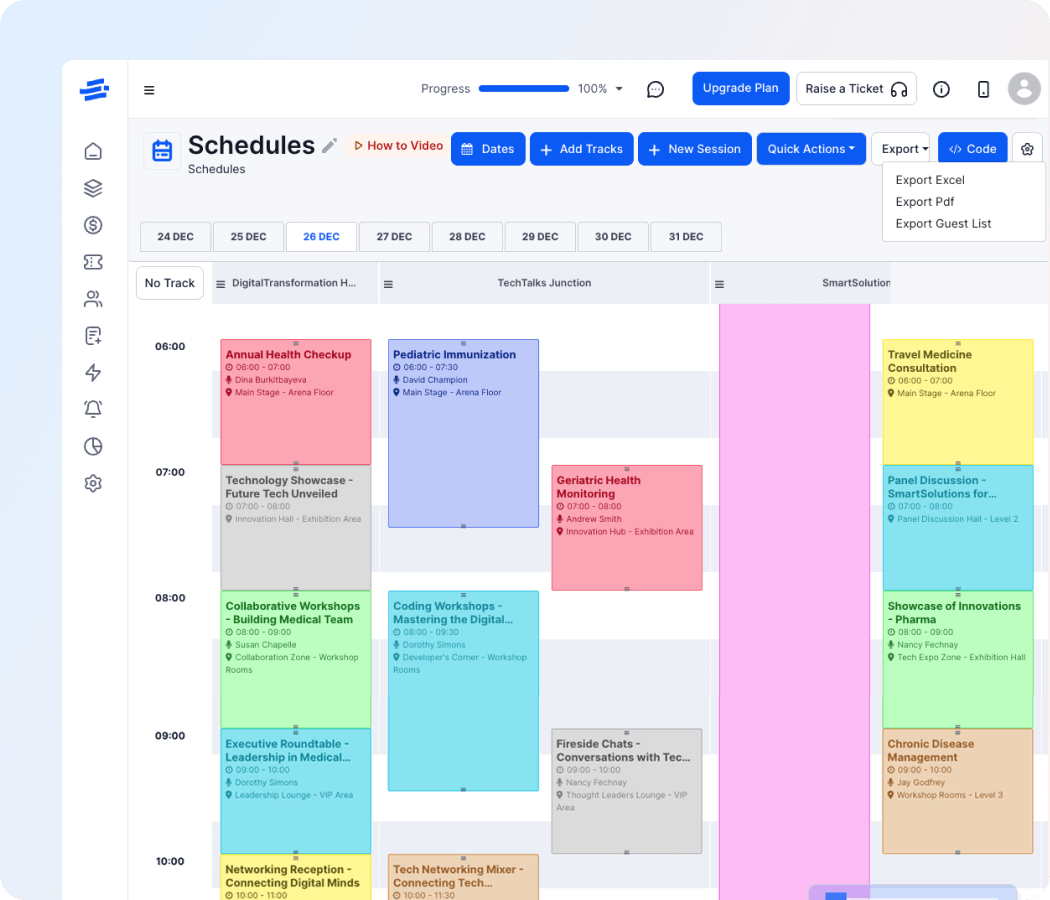Open Collaborative Workshops session card
This screenshot has width=1050, height=900.
click(x=296, y=660)
